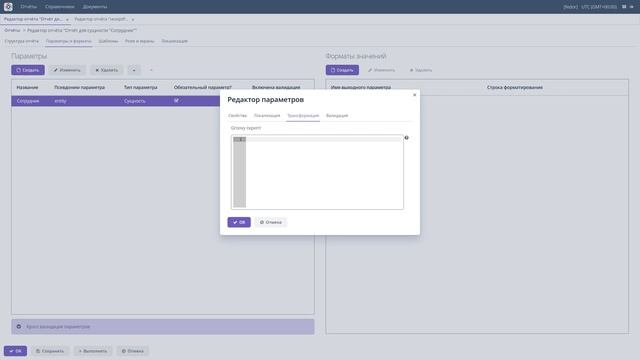Open the Валидация tab in the parameter editor

(337, 116)
